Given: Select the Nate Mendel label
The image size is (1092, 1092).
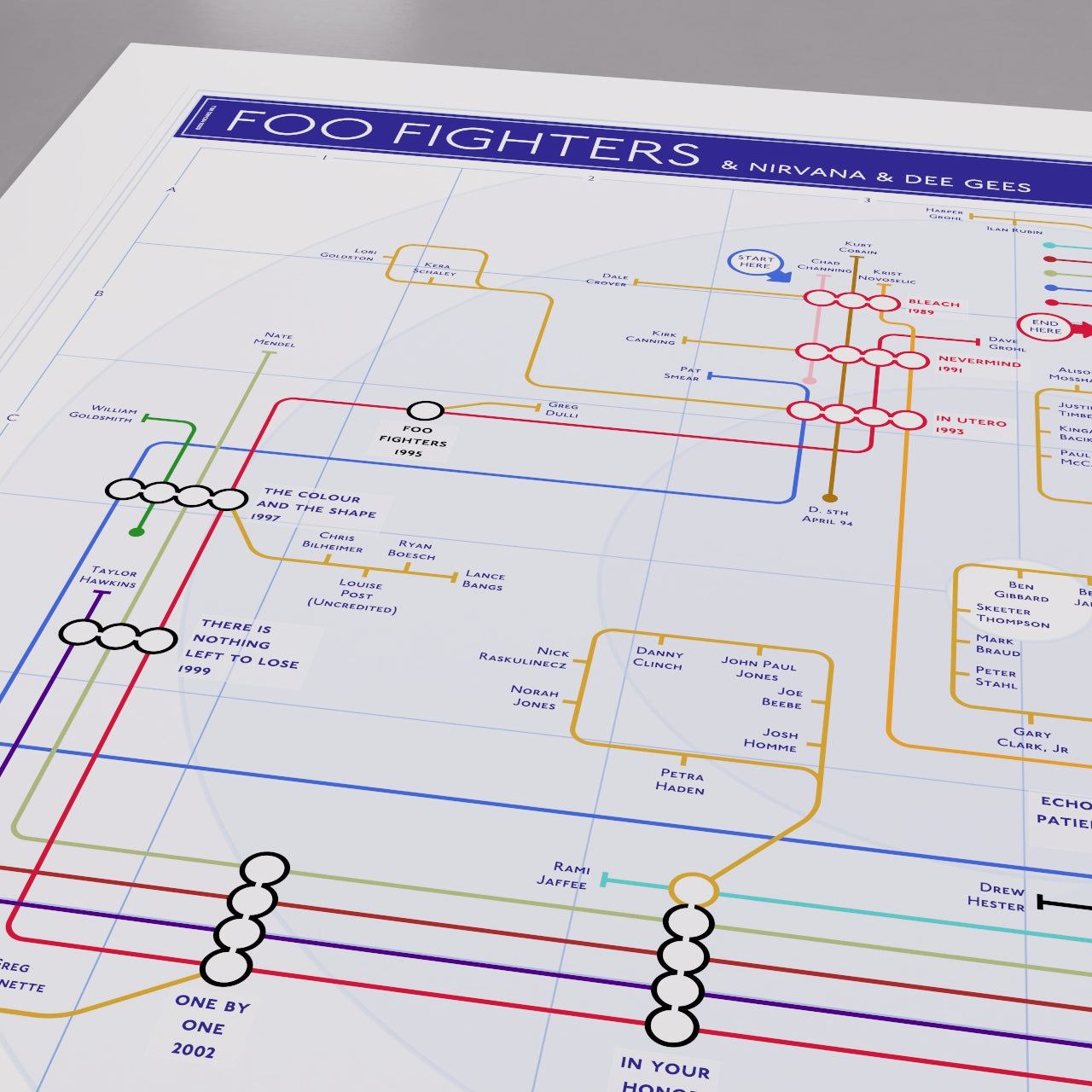Looking at the screenshot, I should 276,340.
